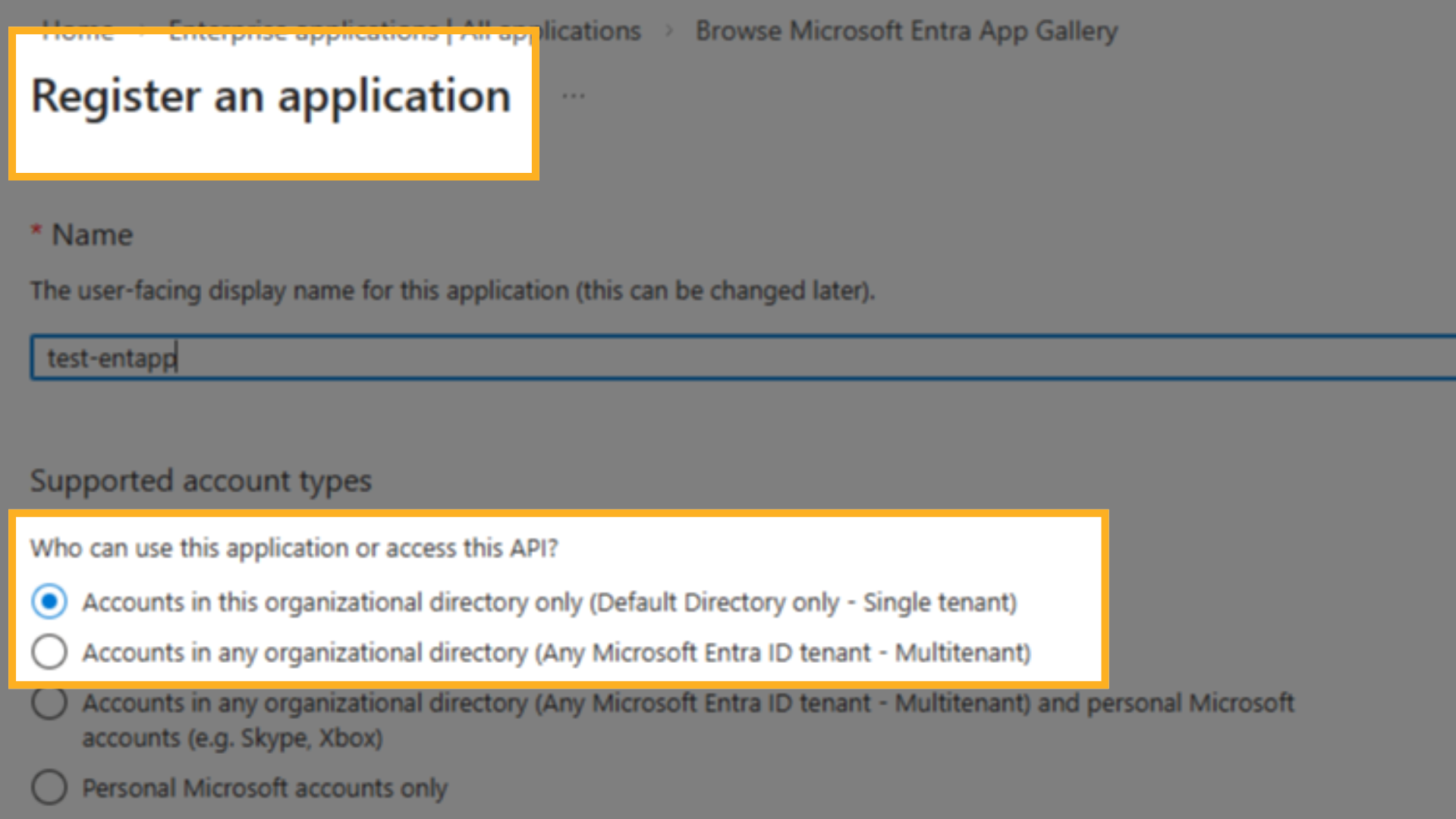
Task: Click the Supported account types heading
Action: 200,480
